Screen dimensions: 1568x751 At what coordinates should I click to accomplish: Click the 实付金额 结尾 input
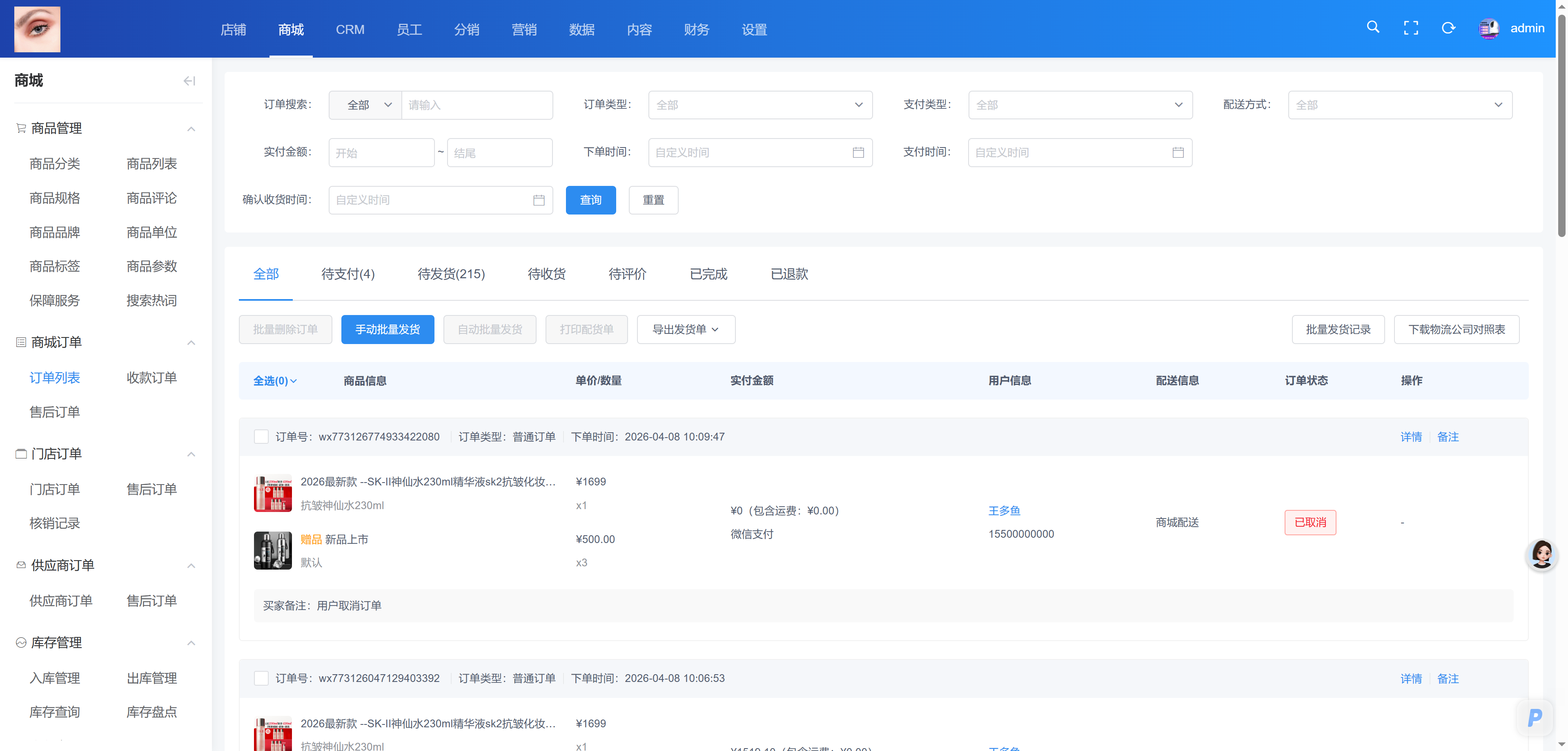[500, 152]
